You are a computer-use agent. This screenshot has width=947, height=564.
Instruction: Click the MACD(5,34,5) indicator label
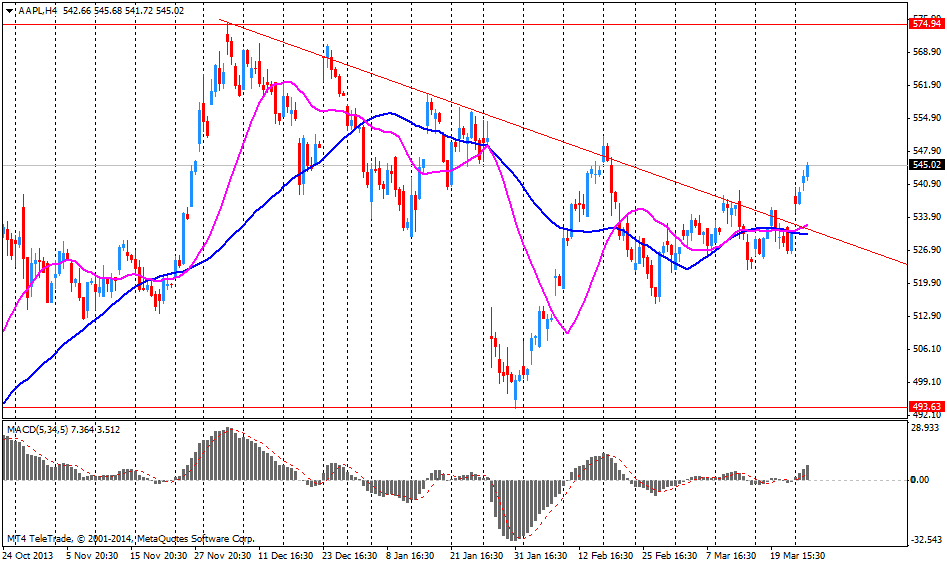coord(37,430)
